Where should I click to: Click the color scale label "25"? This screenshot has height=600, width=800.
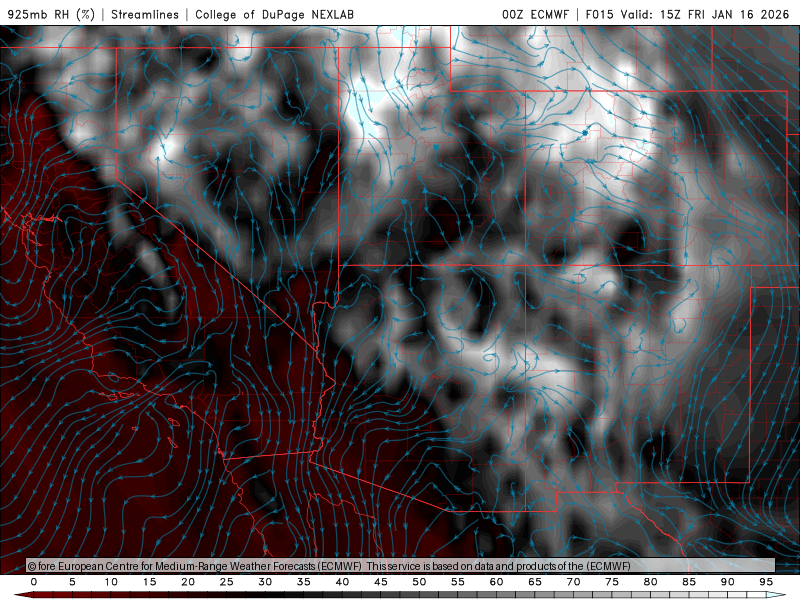coord(227,582)
